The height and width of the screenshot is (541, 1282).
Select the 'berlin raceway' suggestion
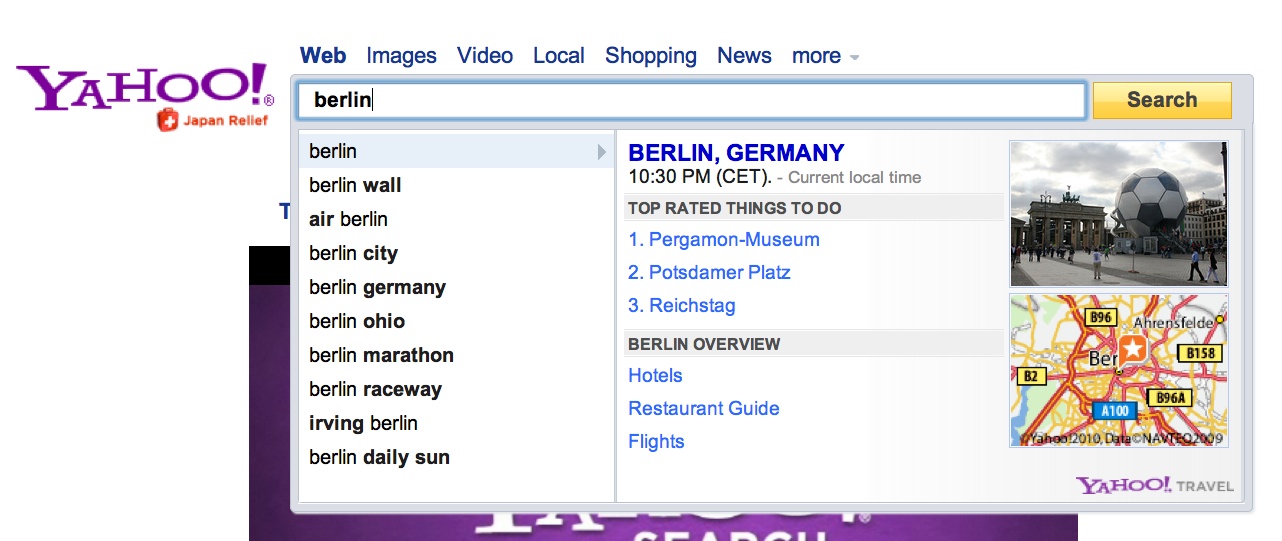coord(457,390)
